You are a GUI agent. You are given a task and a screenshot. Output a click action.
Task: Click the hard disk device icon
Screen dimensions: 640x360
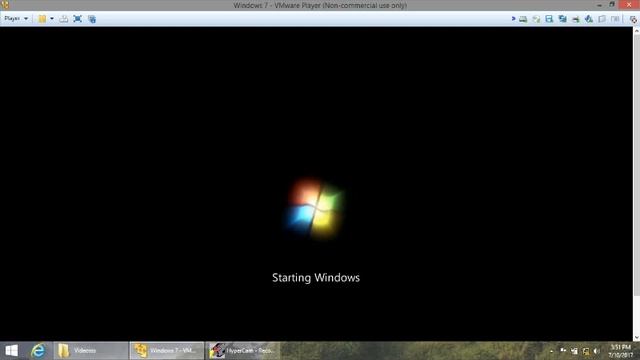[523, 19]
